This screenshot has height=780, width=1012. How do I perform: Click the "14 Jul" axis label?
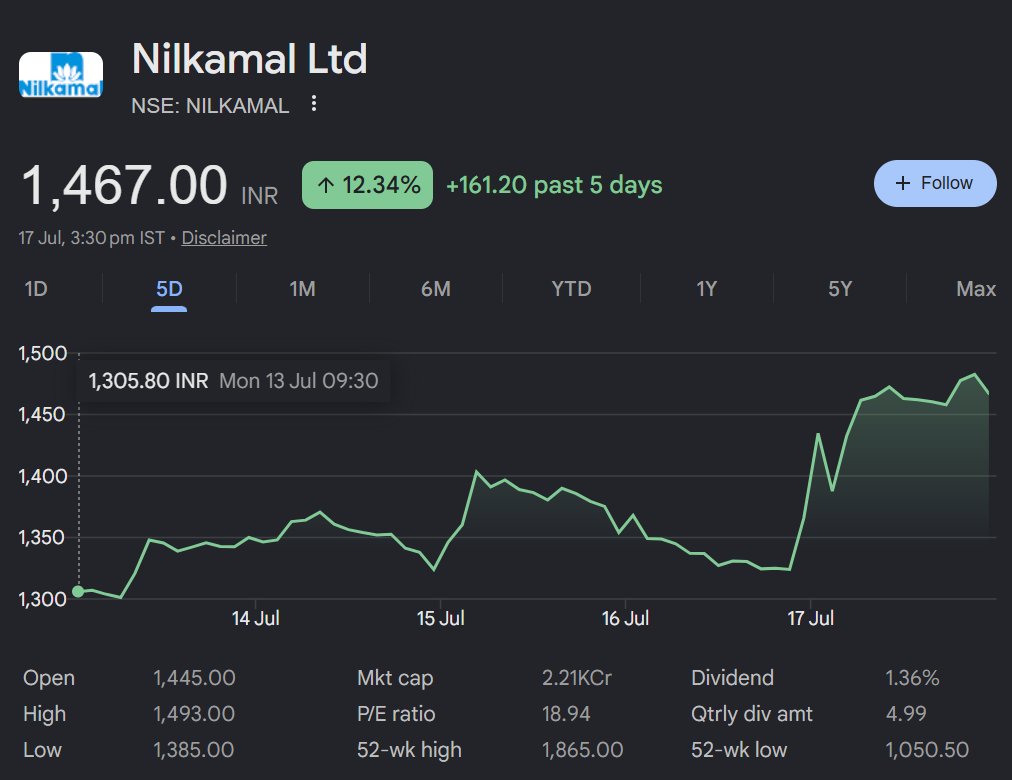point(256,618)
